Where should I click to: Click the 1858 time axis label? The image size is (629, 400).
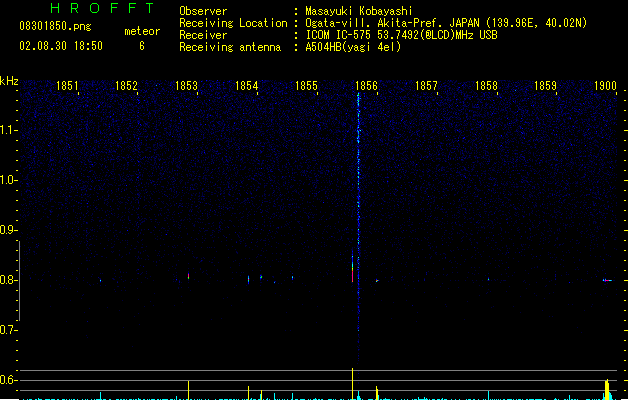click(486, 86)
